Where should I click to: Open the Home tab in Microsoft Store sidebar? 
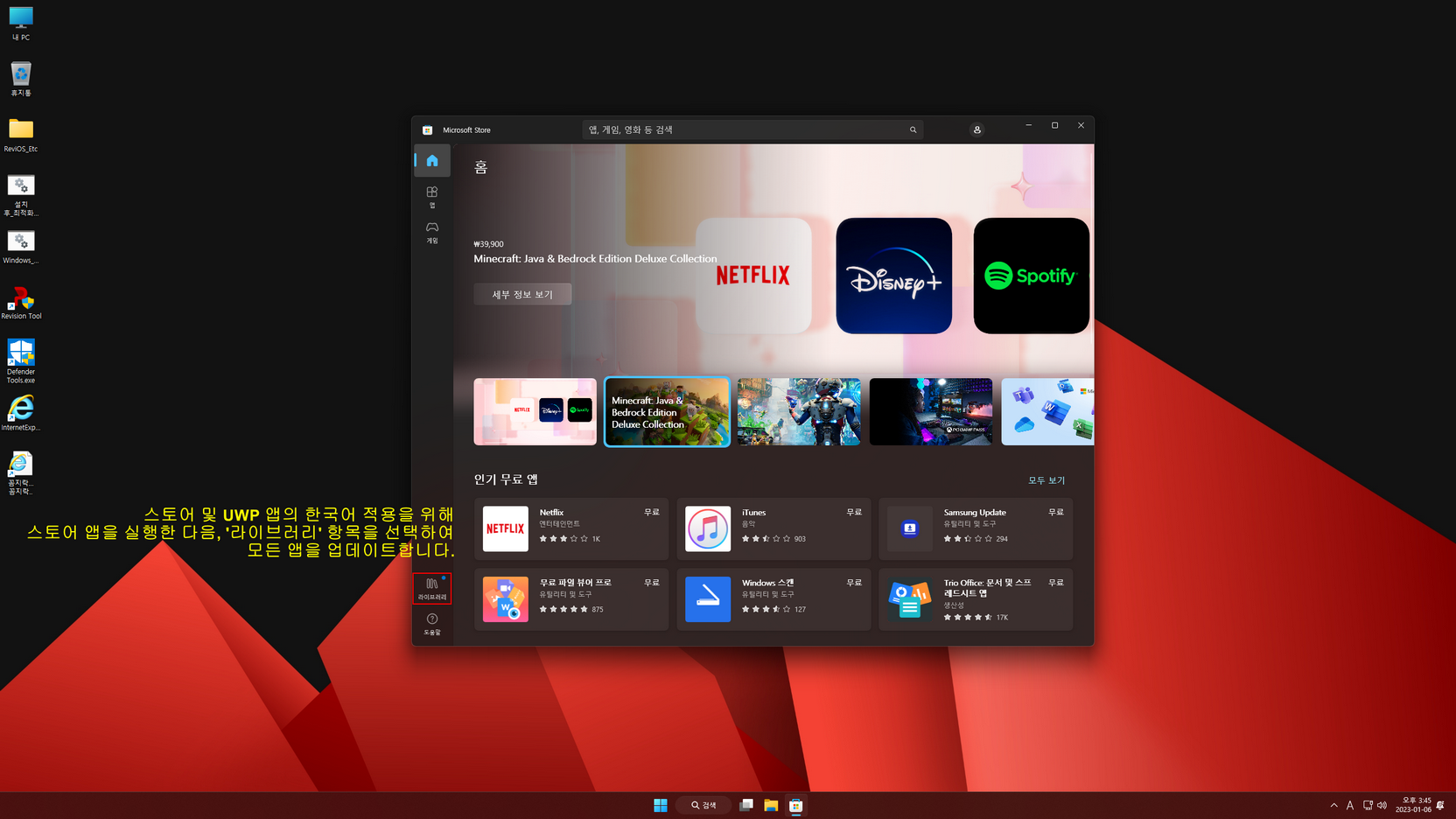point(432,161)
